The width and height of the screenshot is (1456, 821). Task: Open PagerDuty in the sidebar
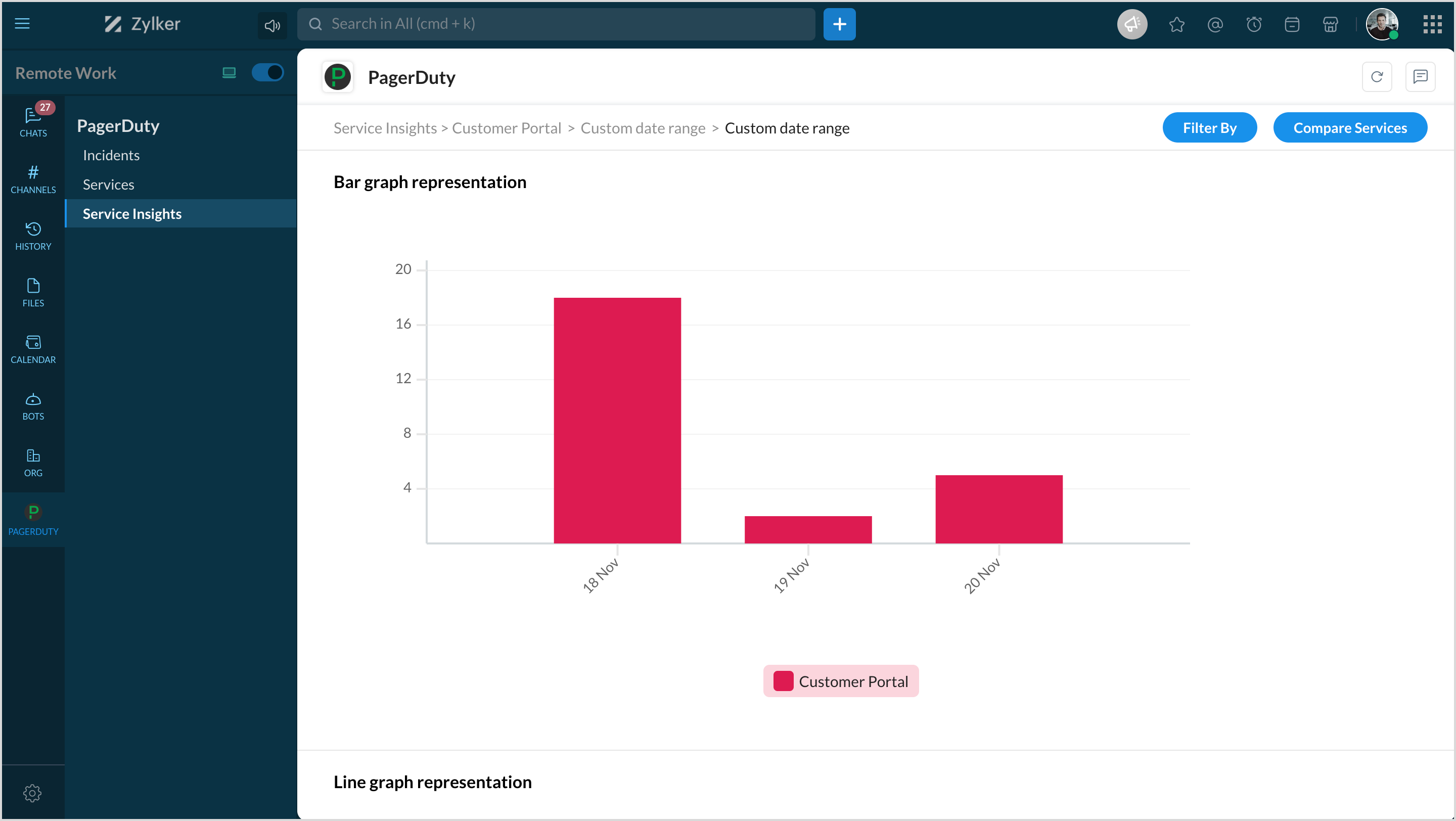(33, 520)
